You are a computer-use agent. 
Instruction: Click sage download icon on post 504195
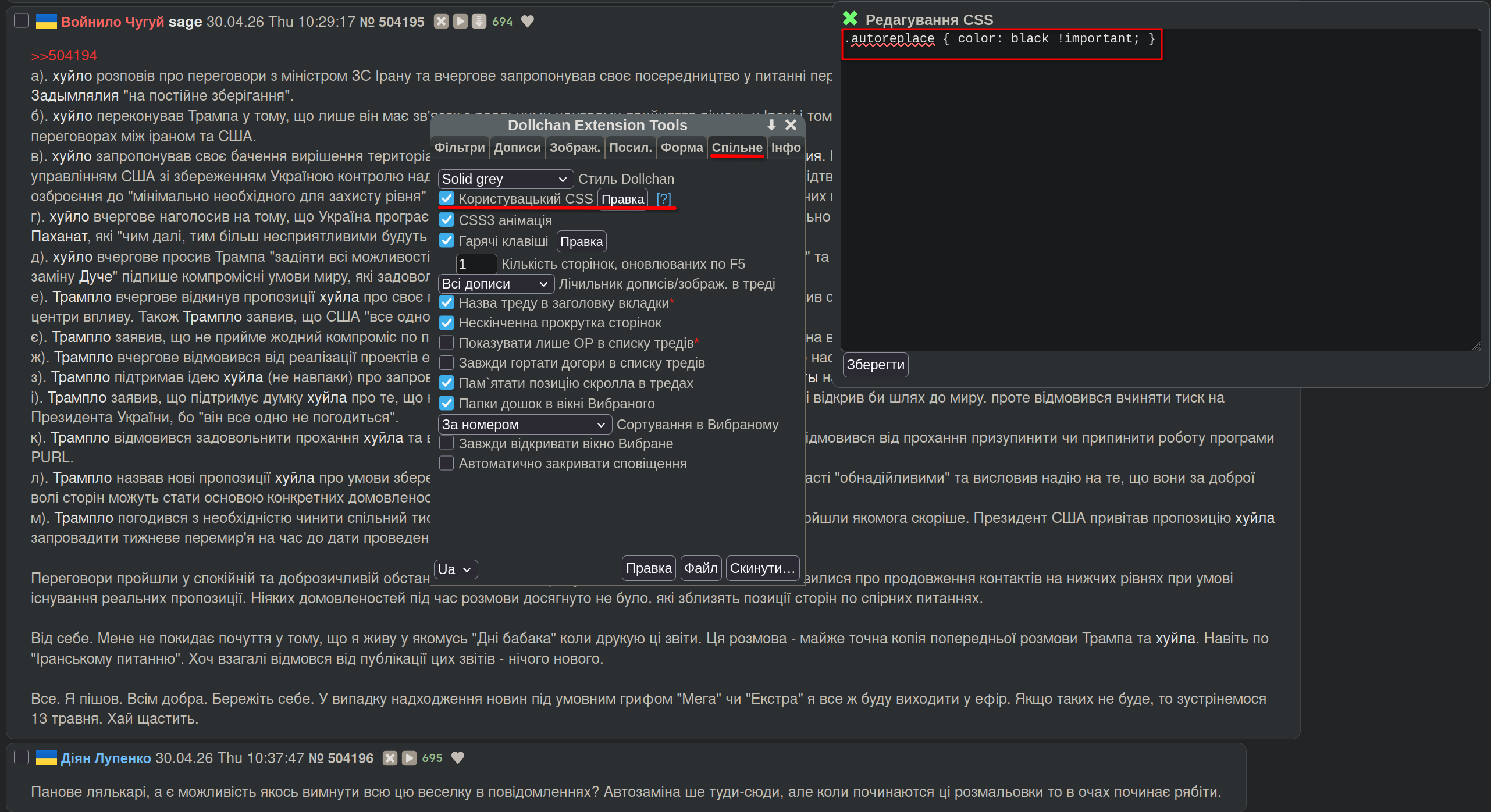coord(479,22)
